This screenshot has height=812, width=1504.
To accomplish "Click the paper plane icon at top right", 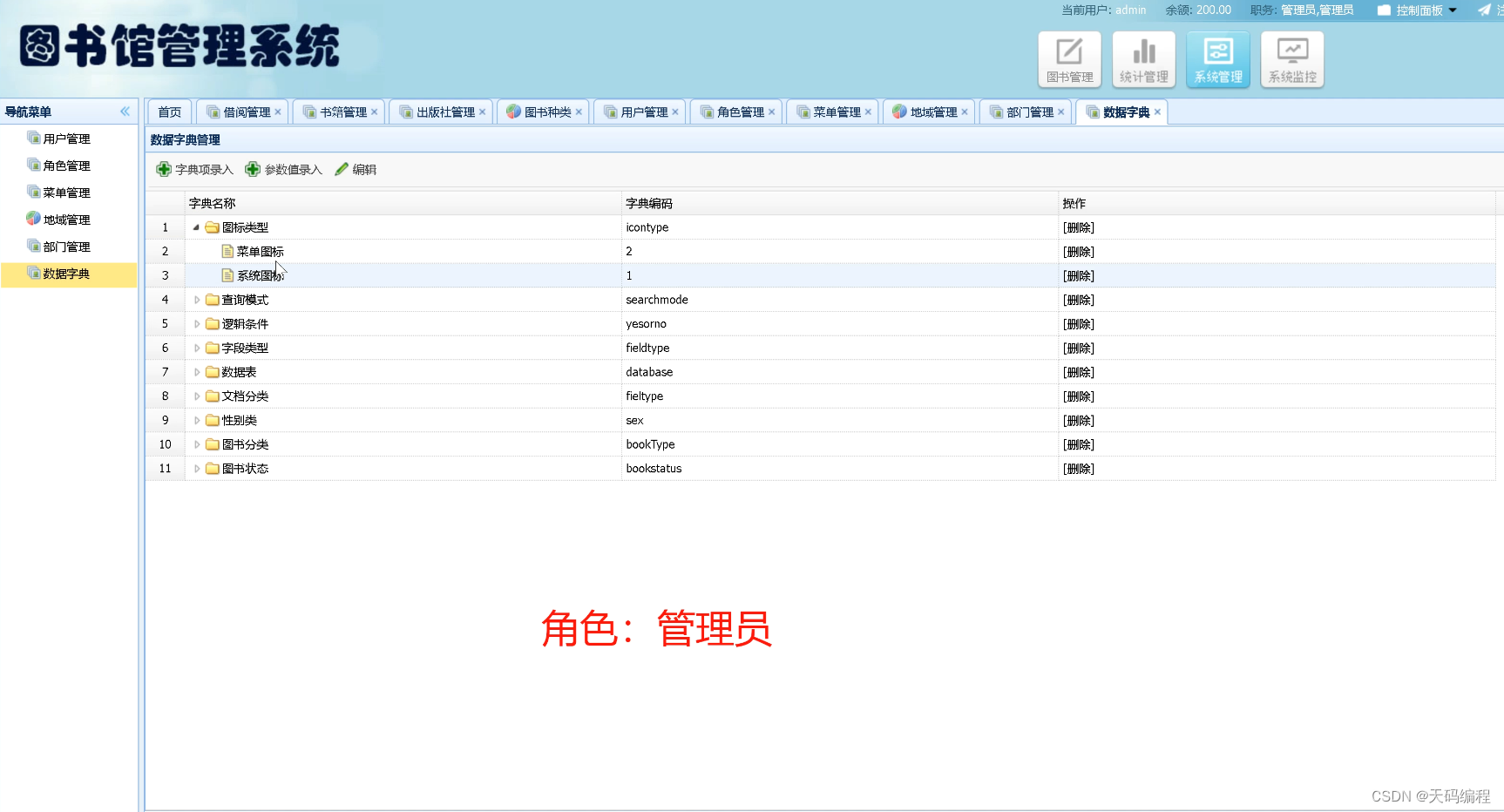I will [x=1484, y=10].
